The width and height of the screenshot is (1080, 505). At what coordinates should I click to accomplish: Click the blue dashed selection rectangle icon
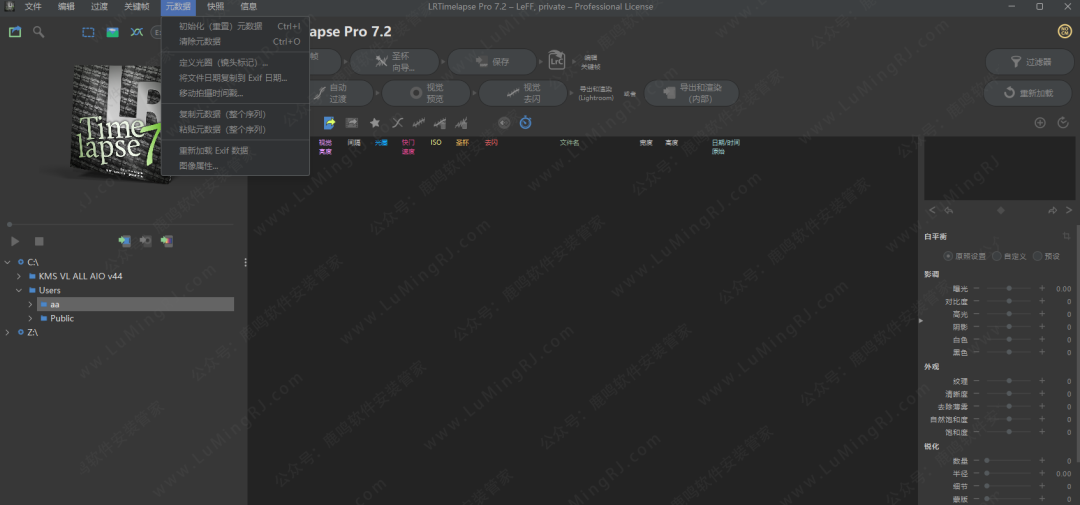(x=88, y=32)
